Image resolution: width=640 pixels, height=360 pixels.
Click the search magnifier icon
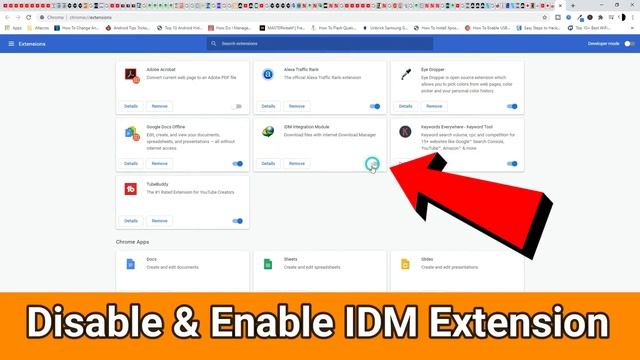pyautogui.click(x=213, y=43)
